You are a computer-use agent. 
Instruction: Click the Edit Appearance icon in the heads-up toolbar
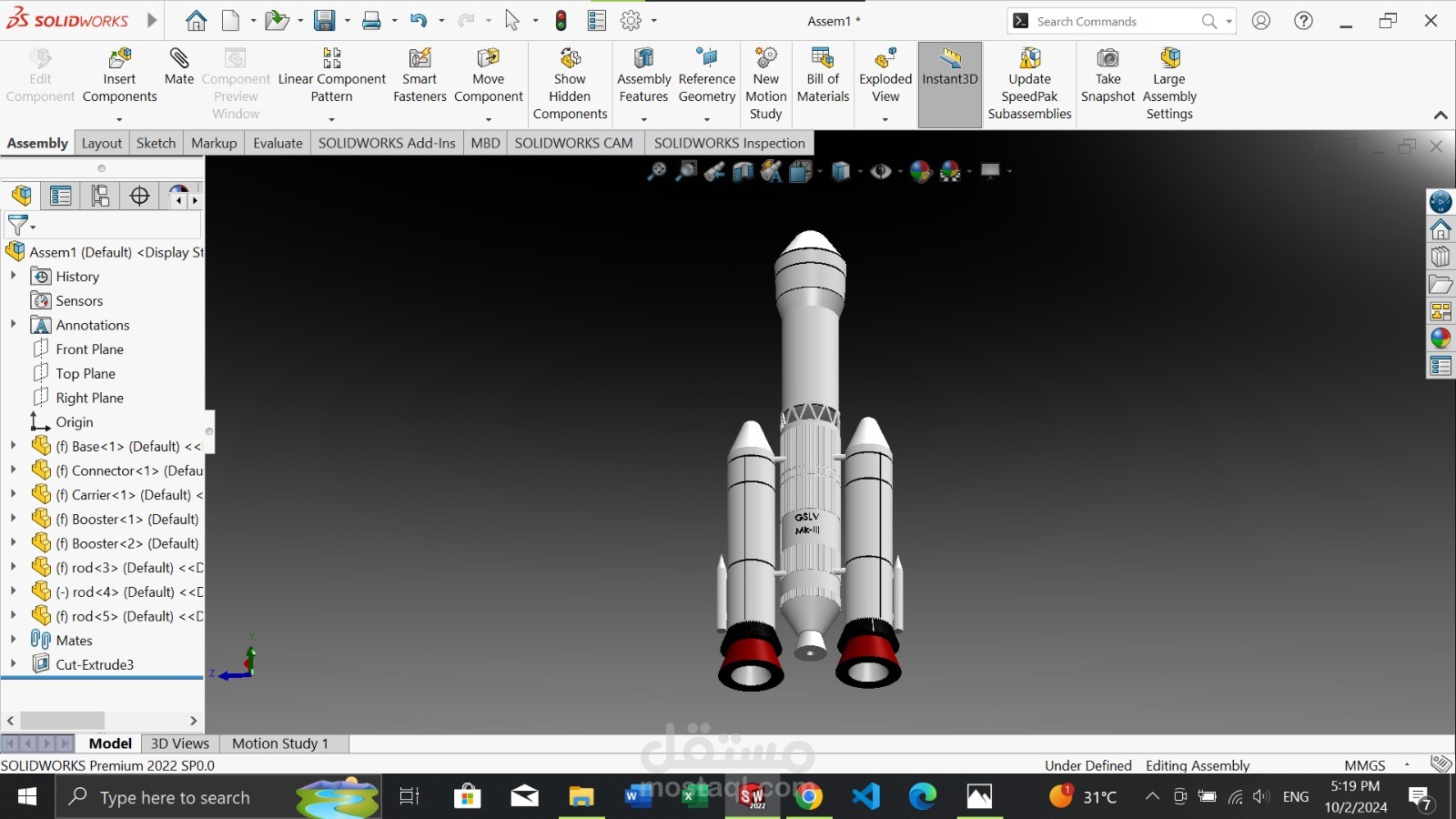(x=922, y=171)
